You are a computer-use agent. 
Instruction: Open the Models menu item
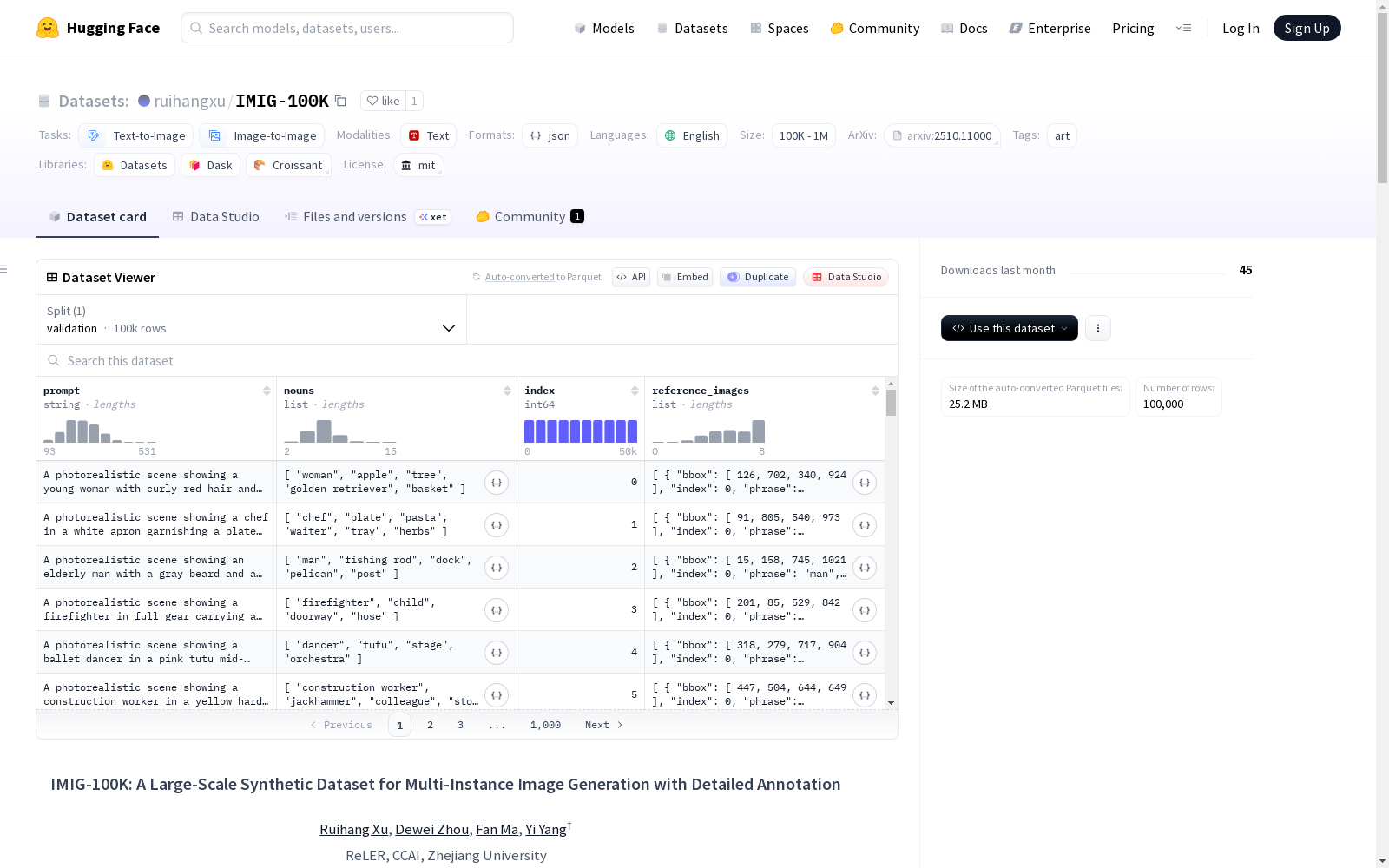604,28
